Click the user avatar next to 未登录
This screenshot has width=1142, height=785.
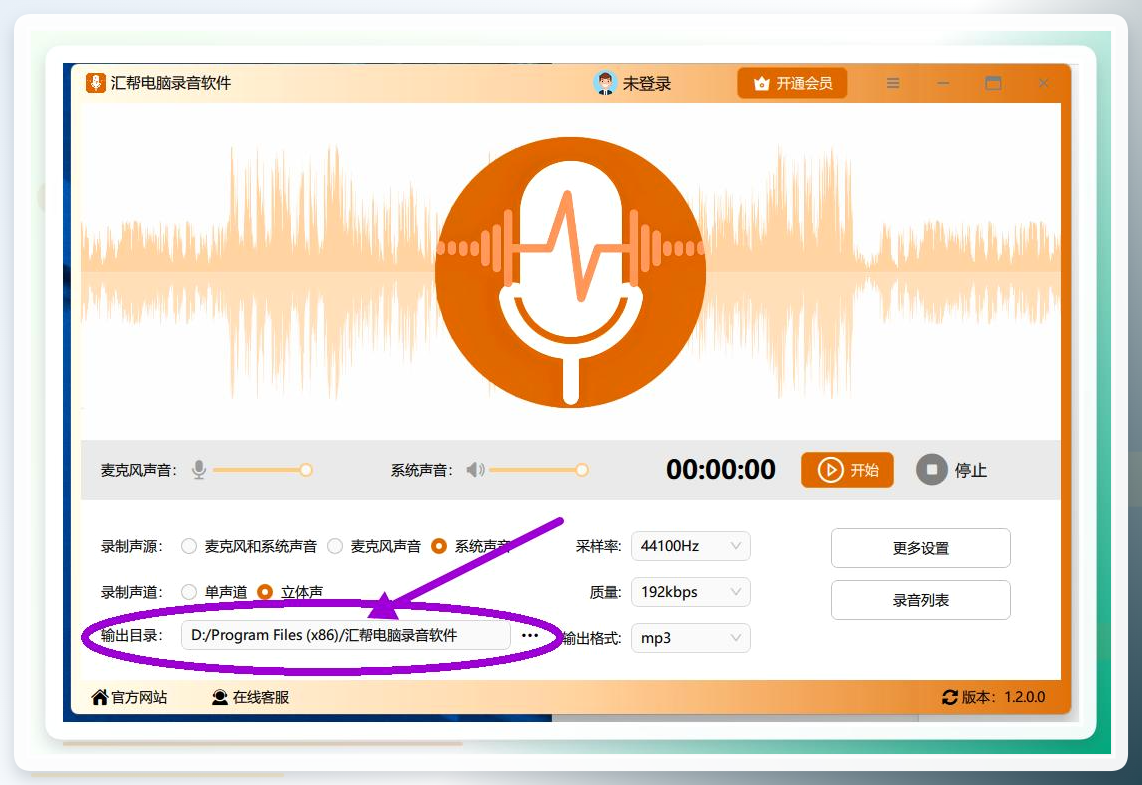pyautogui.click(x=605, y=83)
